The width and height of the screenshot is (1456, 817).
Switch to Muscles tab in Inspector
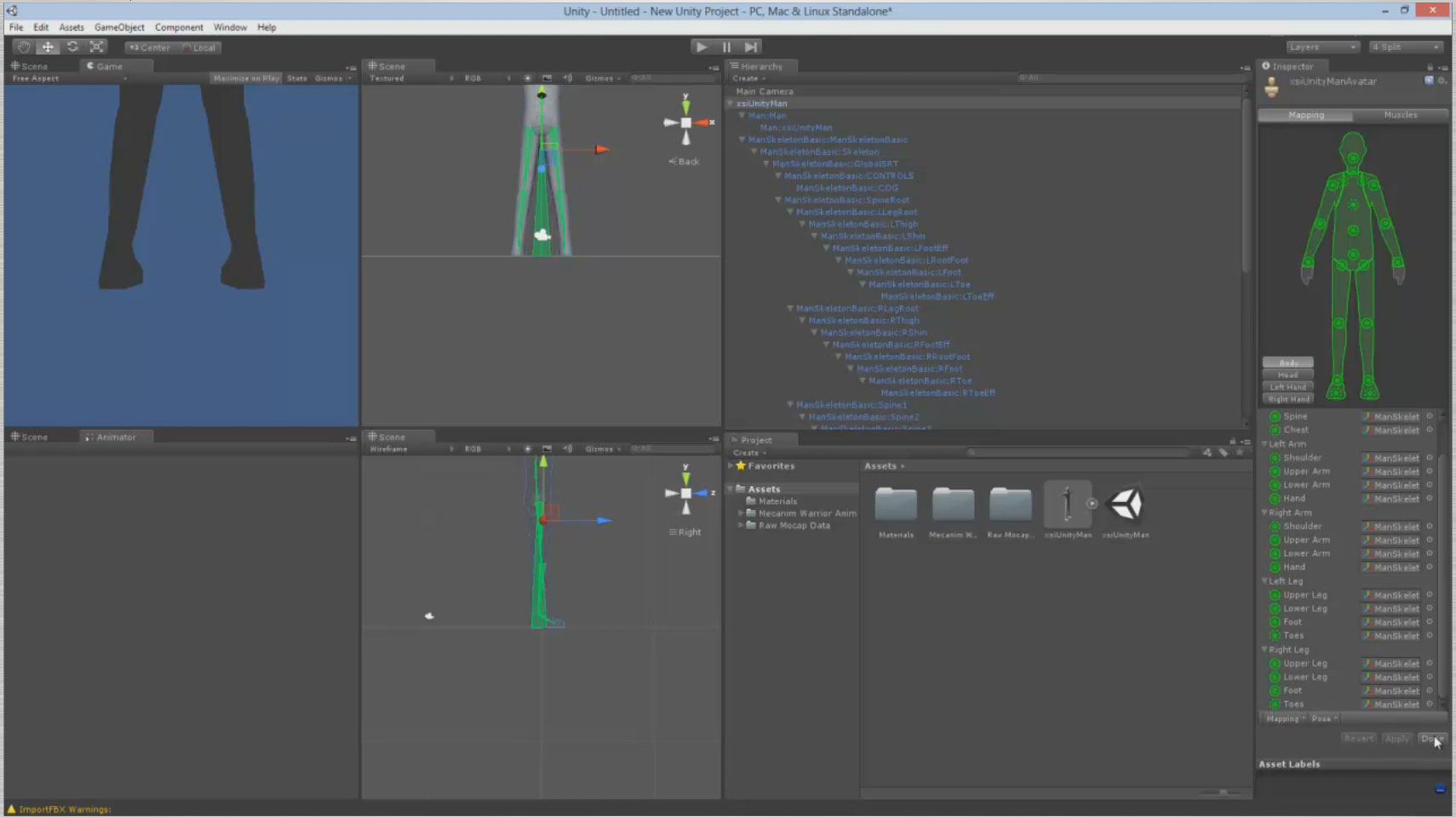click(1401, 115)
